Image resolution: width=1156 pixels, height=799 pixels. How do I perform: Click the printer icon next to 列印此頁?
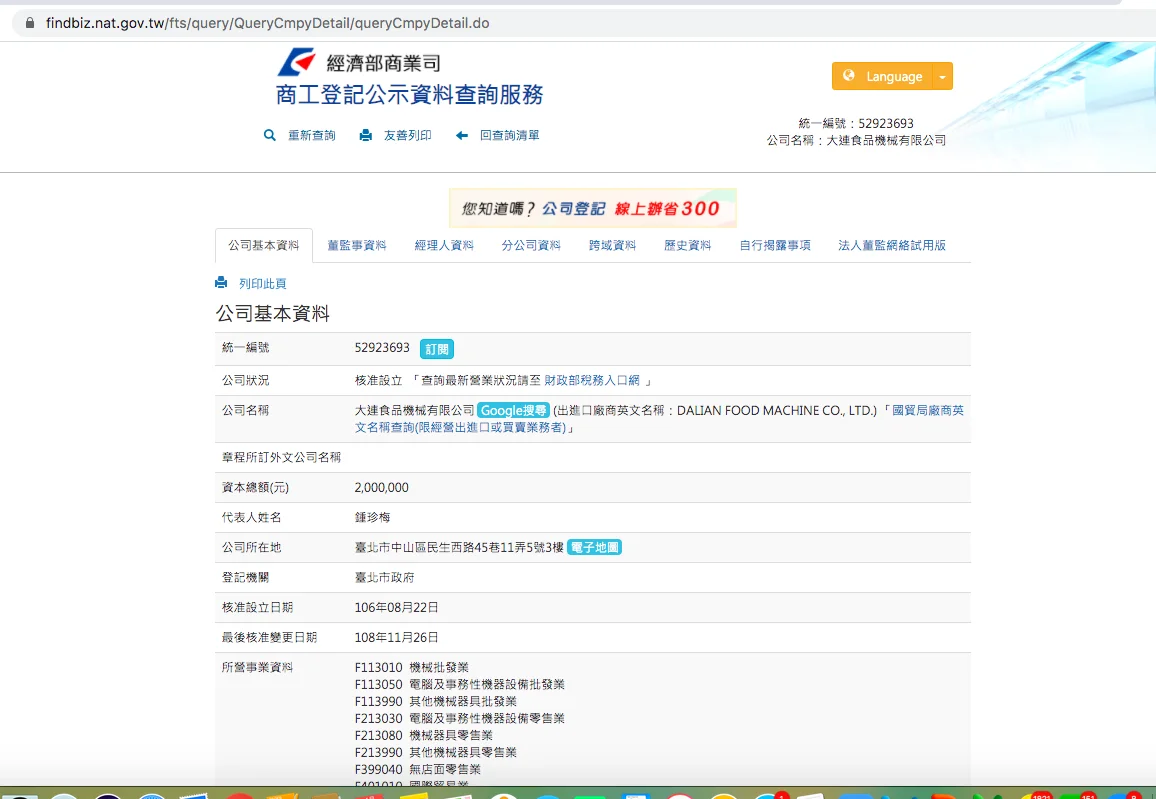pyautogui.click(x=221, y=283)
